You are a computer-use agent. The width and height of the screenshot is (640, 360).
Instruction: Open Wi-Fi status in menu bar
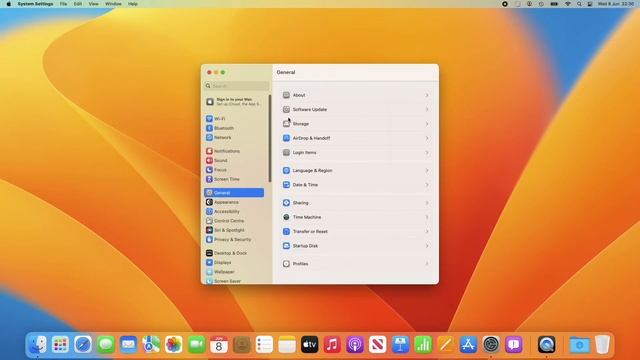coord(567,4)
